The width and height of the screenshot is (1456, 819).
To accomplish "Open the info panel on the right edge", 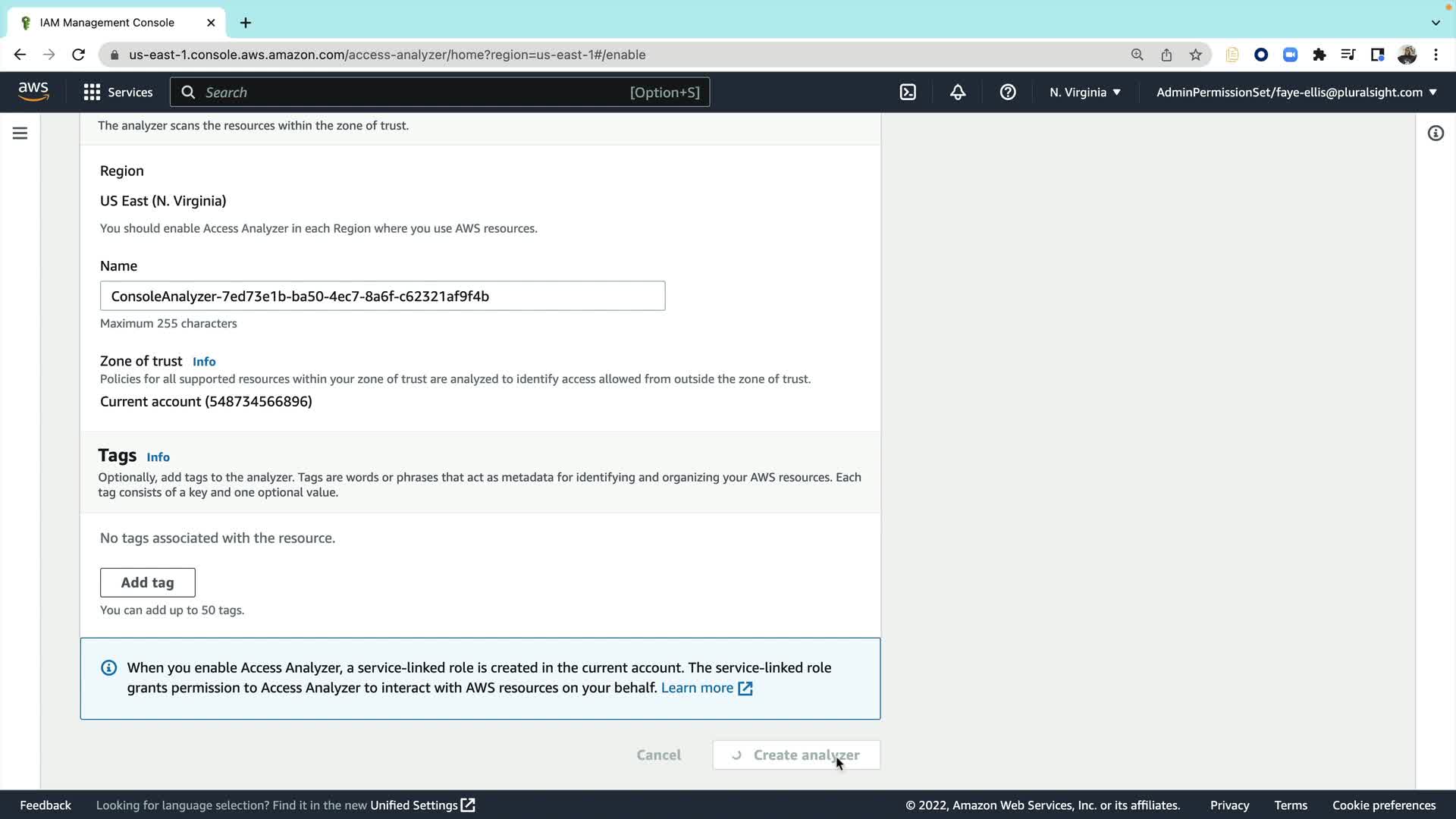I will 1436,133.
